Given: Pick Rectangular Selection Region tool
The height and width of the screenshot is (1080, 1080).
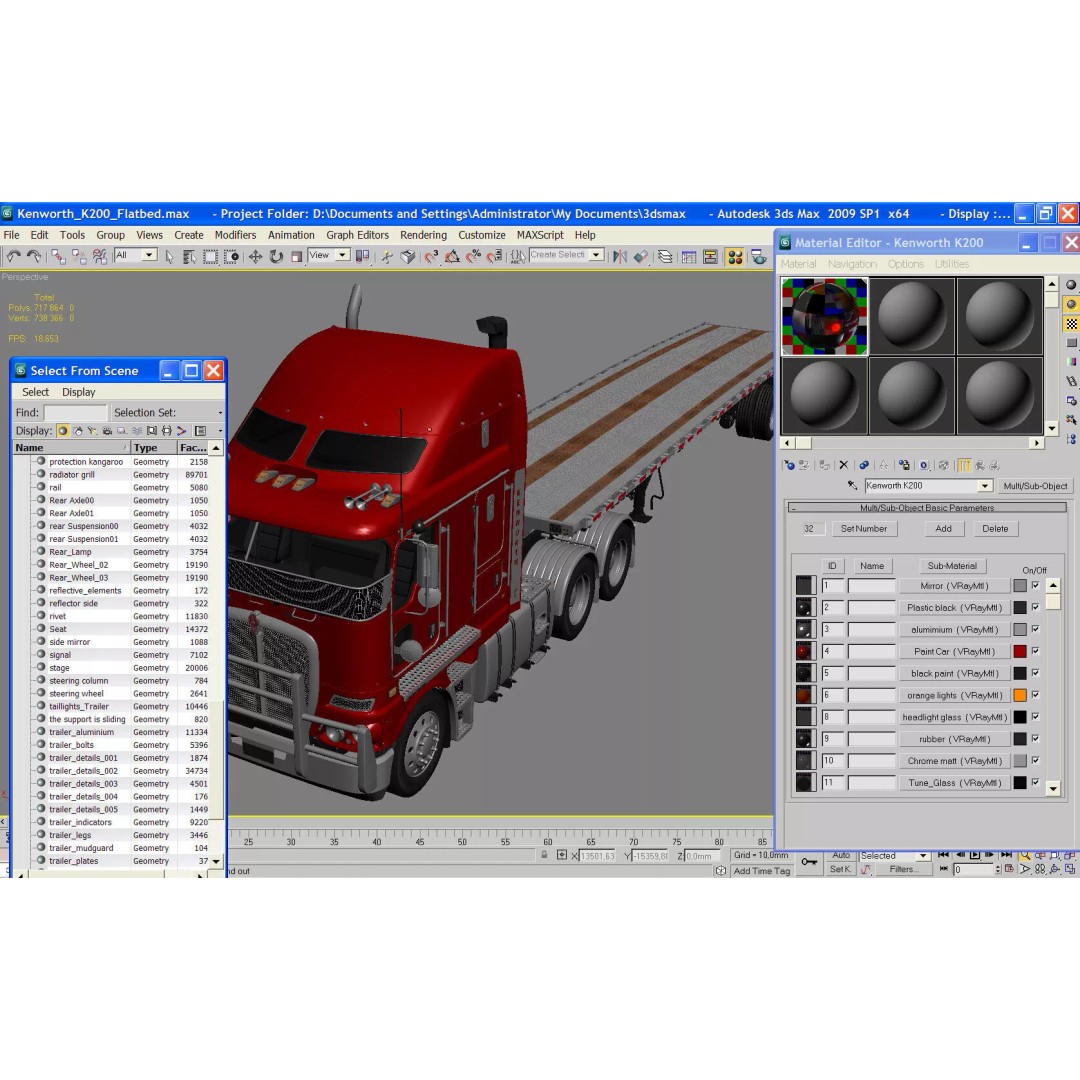Looking at the screenshot, I should coord(210,257).
